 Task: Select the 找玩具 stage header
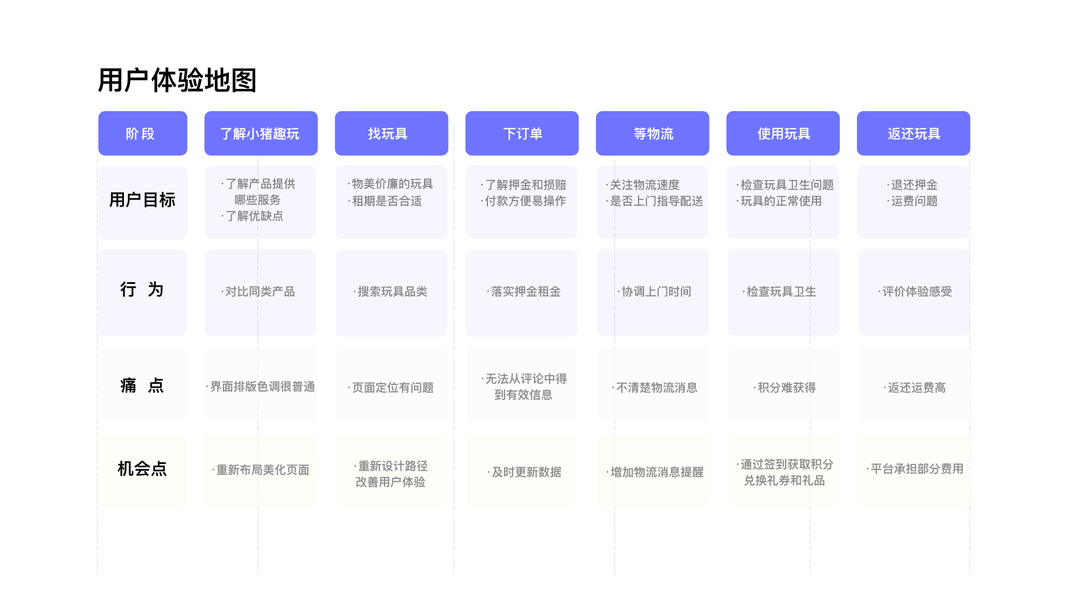tap(391, 133)
